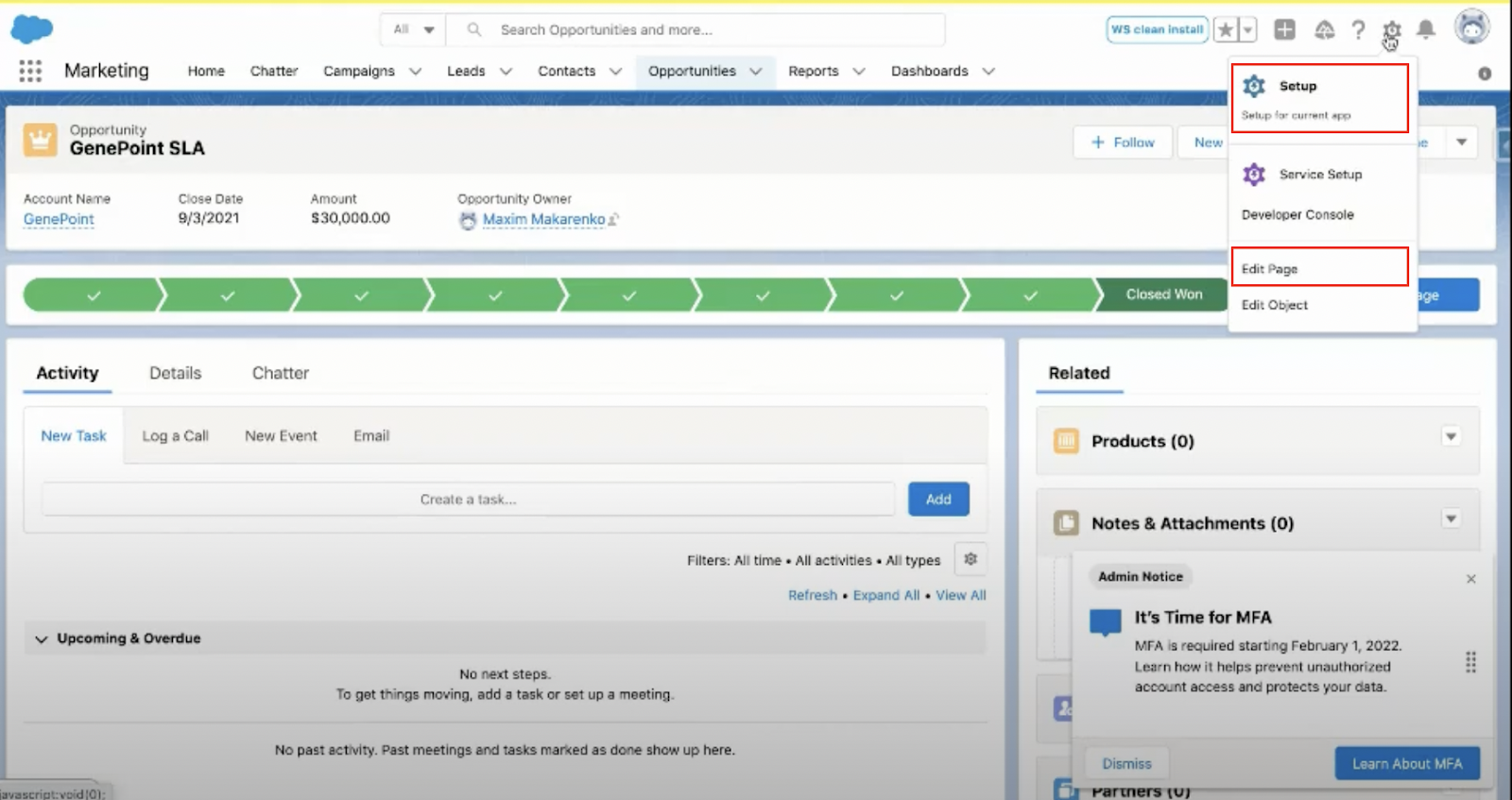Switch to the record Chatter tab
The height and width of the screenshot is (800, 1512).
tap(281, 373)
